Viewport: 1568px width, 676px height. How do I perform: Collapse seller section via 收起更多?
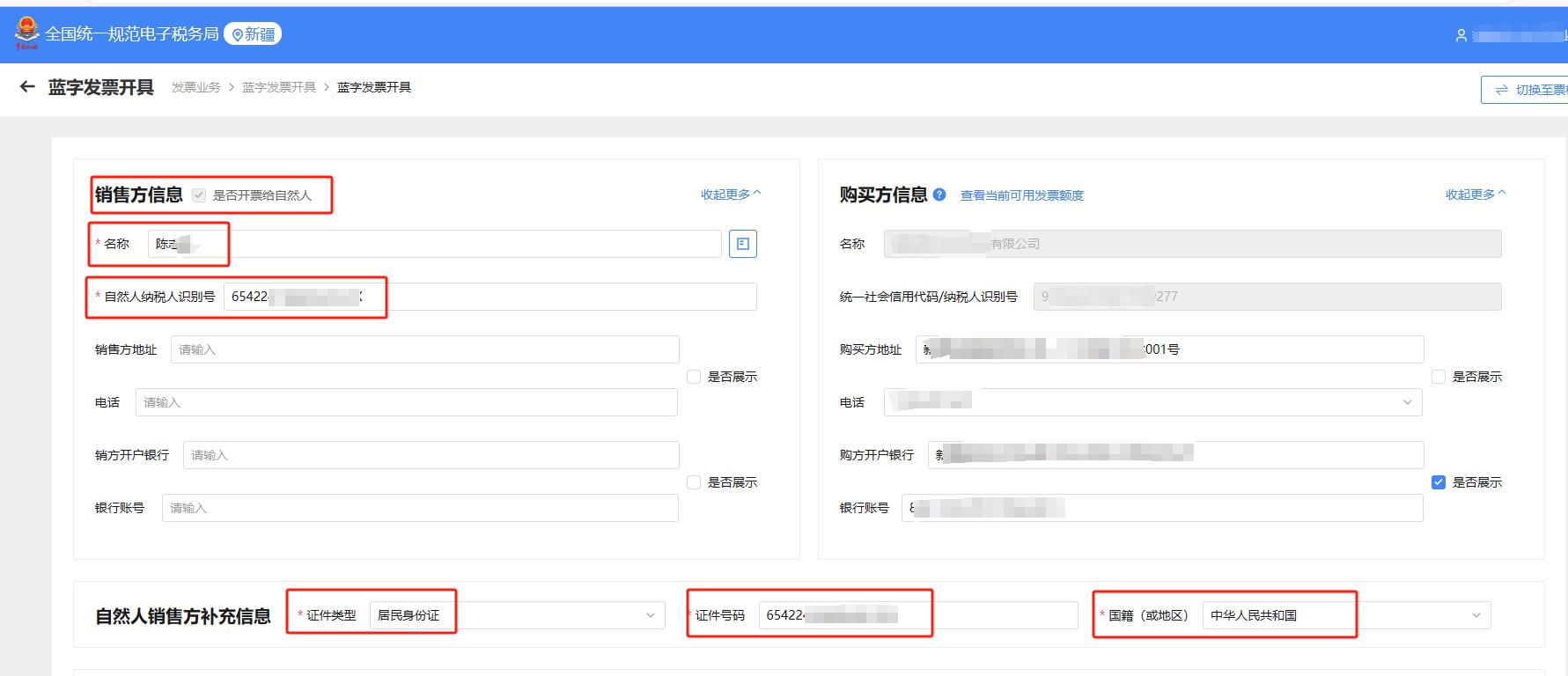click(x=731, y=195)
